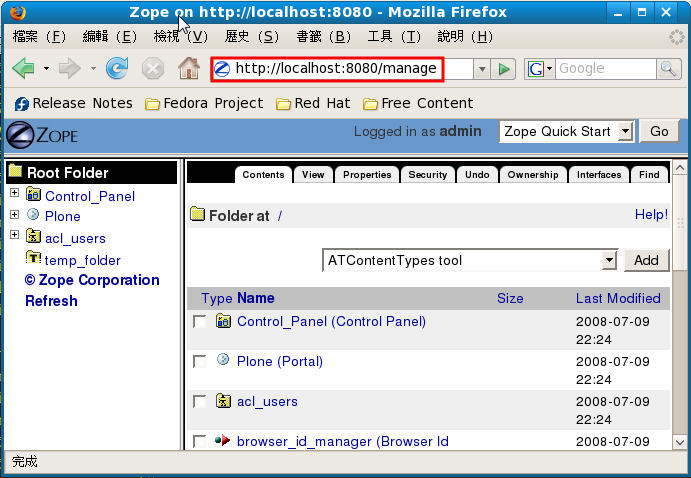Image resolution: width=691 pixels, height=478 pixels.
Task: Click the folder icon beside Folder at
Action: click(197, 214)
